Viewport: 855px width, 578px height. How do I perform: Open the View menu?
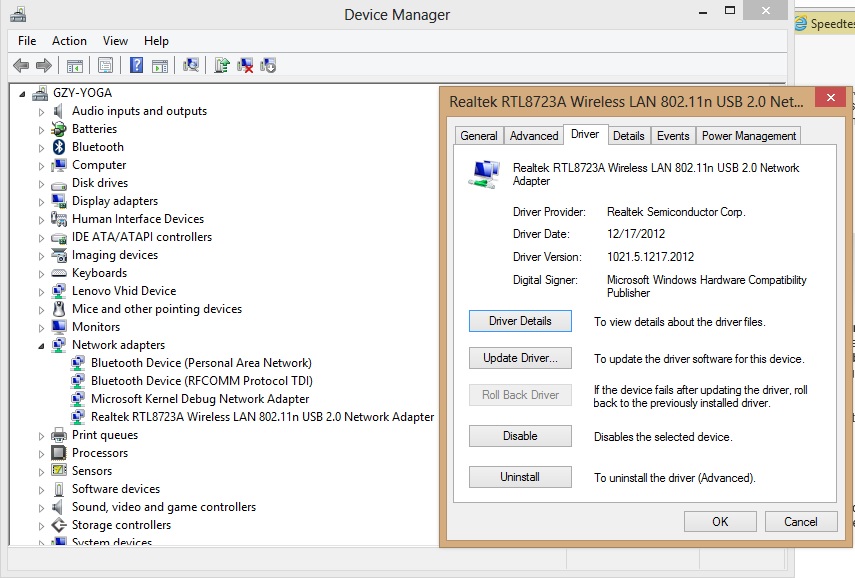pos(115,41)
